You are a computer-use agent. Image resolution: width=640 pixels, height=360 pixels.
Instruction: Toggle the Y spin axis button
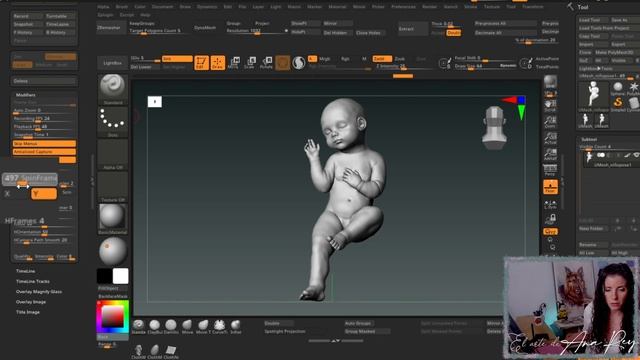[44, 193]
